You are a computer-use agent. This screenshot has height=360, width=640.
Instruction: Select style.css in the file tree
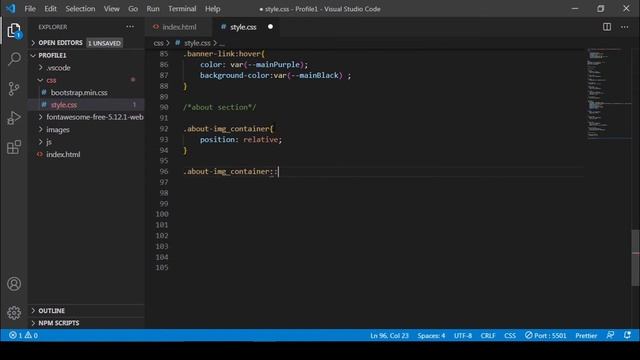click(x=64, y=105)
